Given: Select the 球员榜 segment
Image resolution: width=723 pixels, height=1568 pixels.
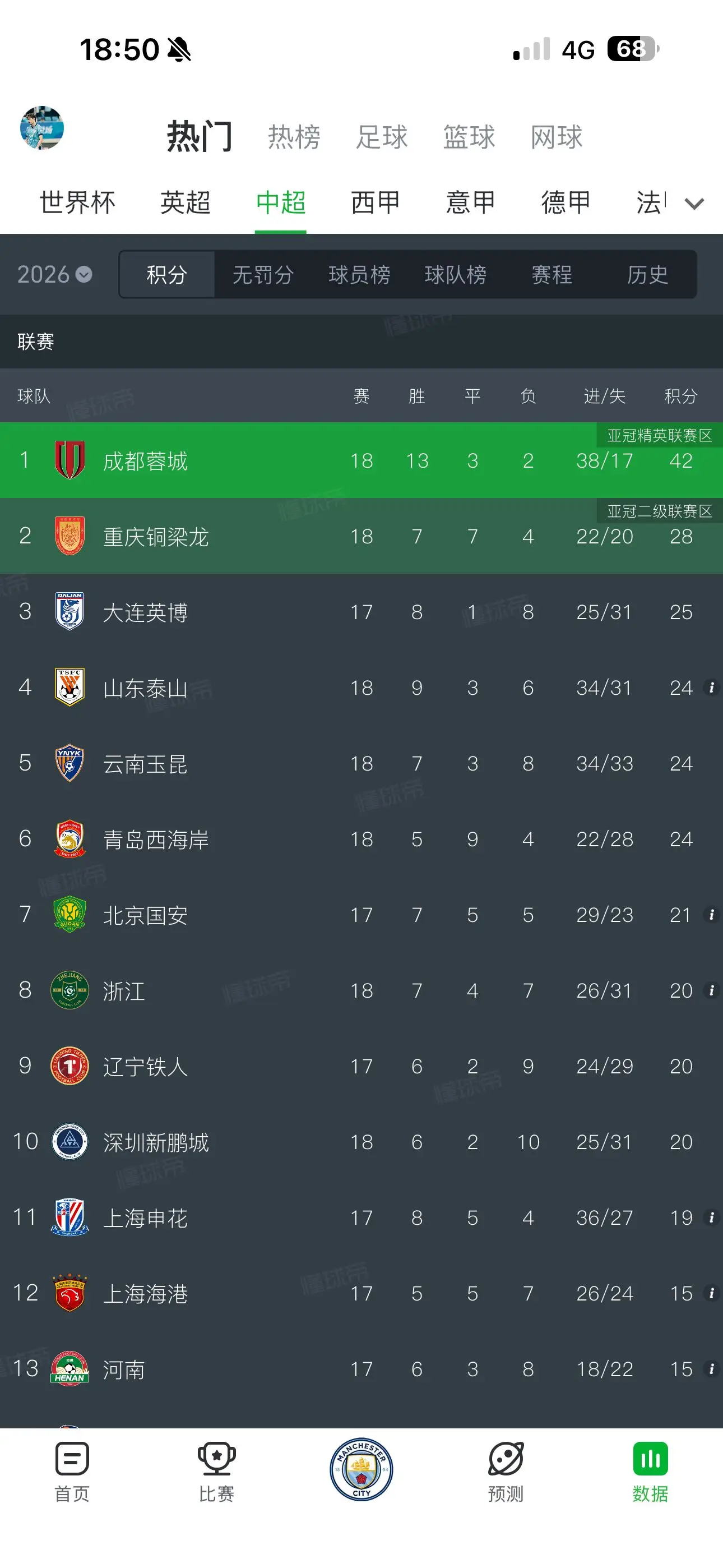Looking at the screenshot, I should click(x=359, y=275).
